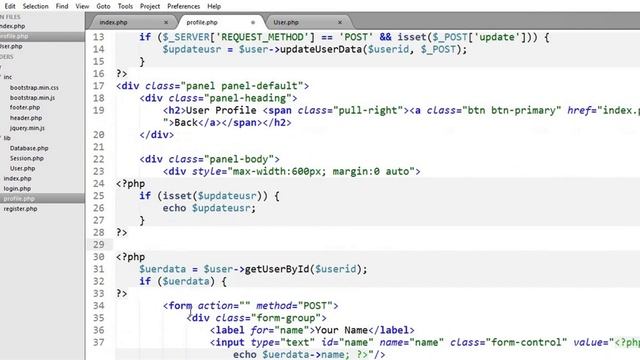Click 'echo' keyword on line 26
Viewport: 640px width, 360px height.
coord(174,208)
